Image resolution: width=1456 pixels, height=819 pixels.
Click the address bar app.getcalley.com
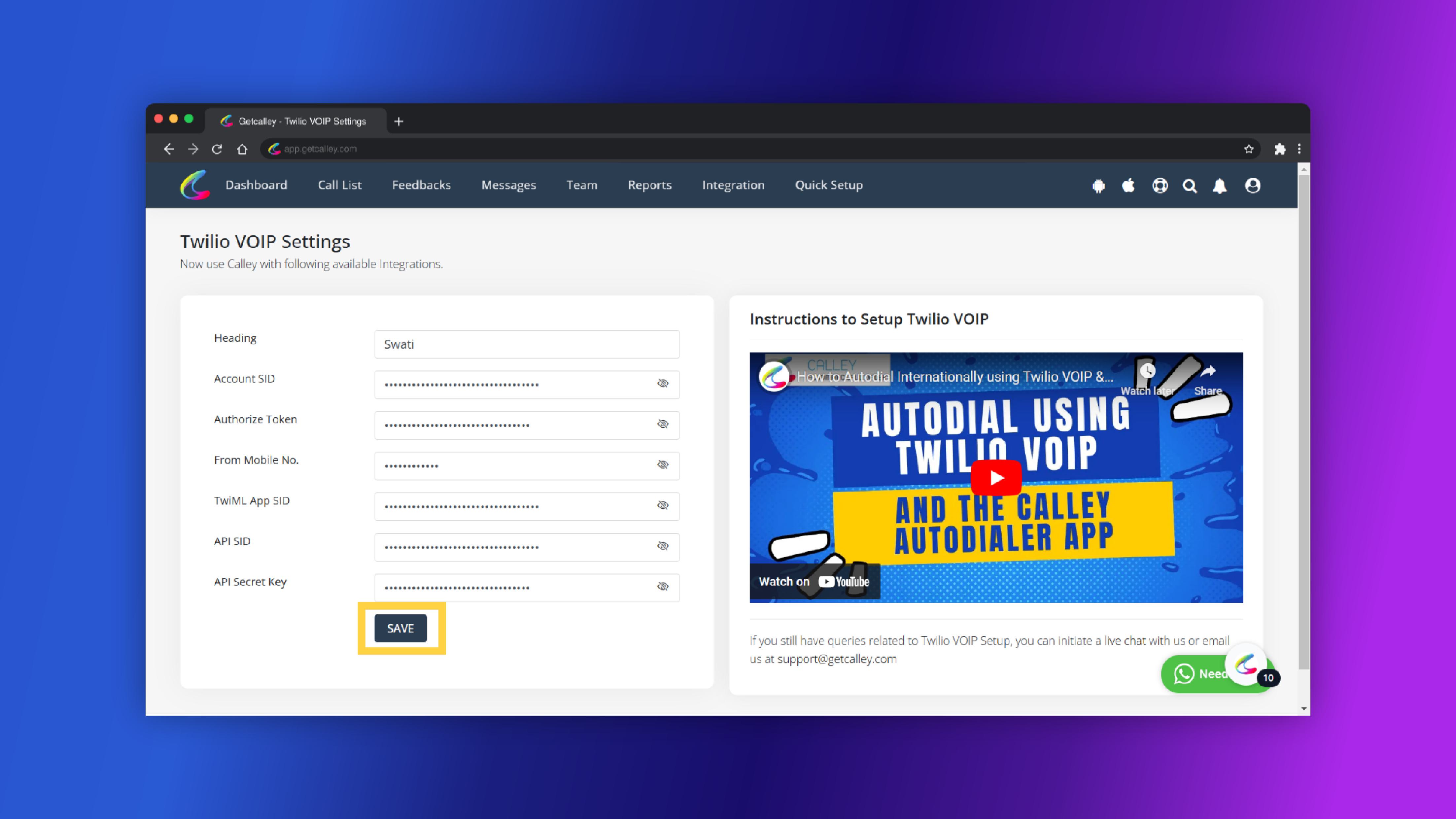(760, 149)
